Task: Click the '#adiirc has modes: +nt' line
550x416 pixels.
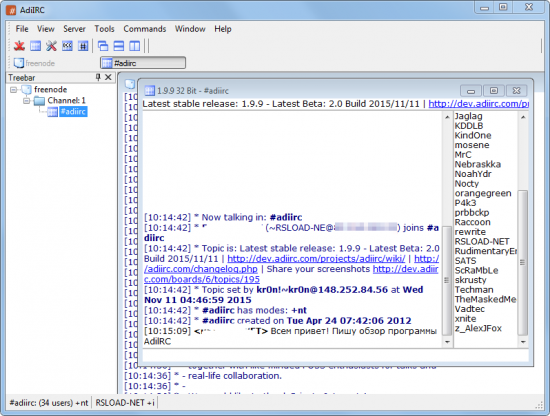Action: [225, 310]
